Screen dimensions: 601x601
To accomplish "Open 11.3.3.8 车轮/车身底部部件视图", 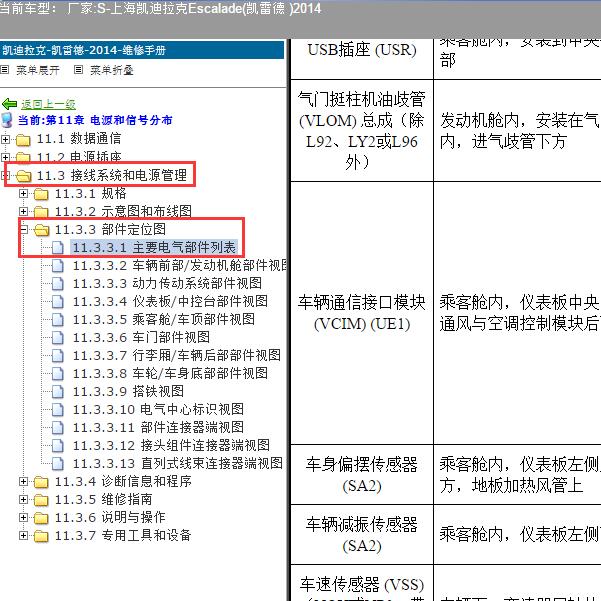I will pyautogui.click(x=170, y=373).
